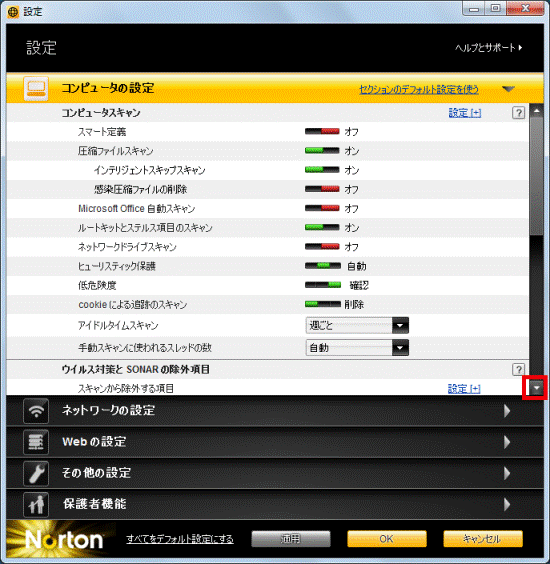Open thread count dropdown showing 自動
Screen dimensions: 550x564
pyautogui.click(x=357, y=348)
